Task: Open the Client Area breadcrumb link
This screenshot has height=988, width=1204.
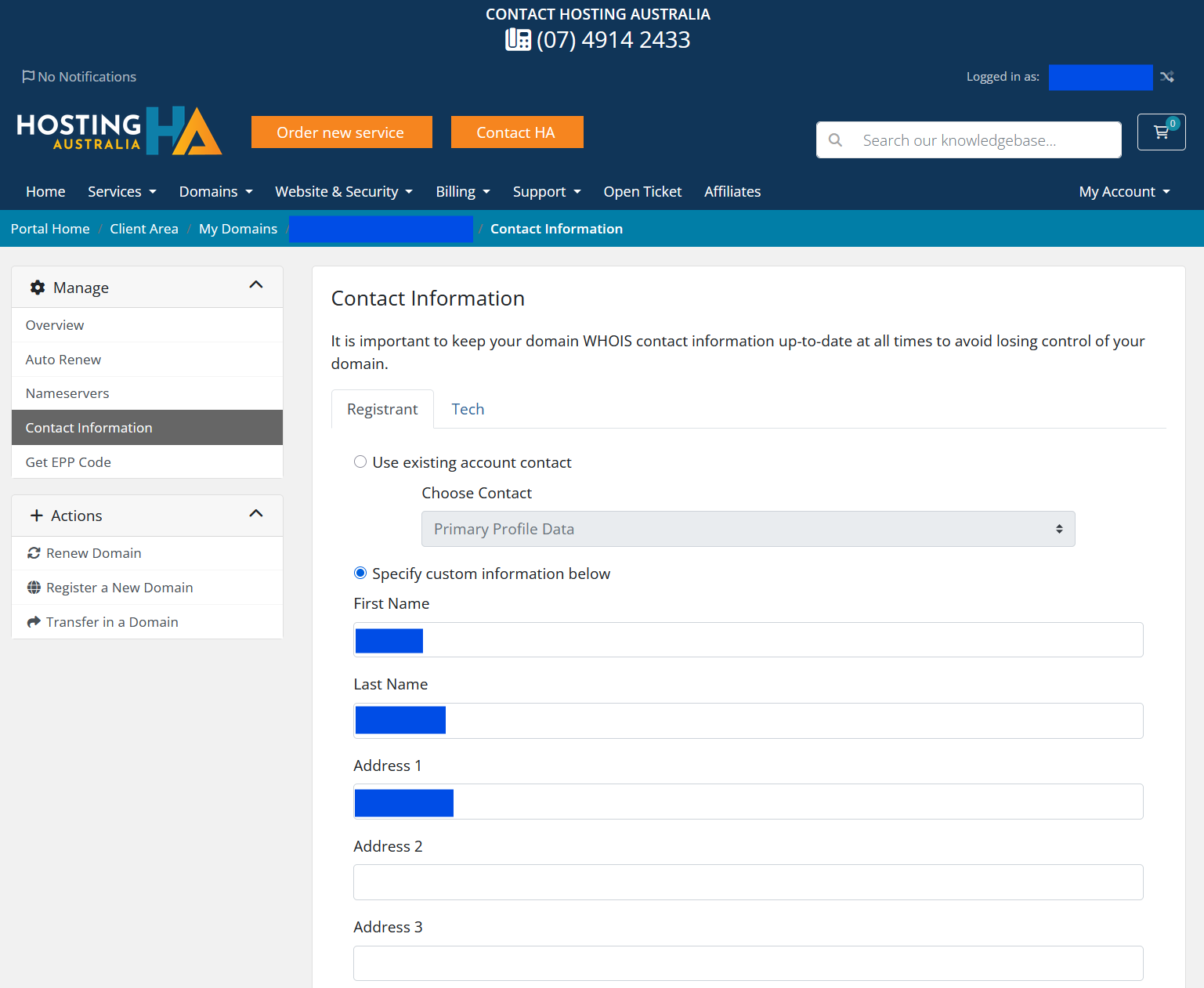Action: click(x=144, y=229)
